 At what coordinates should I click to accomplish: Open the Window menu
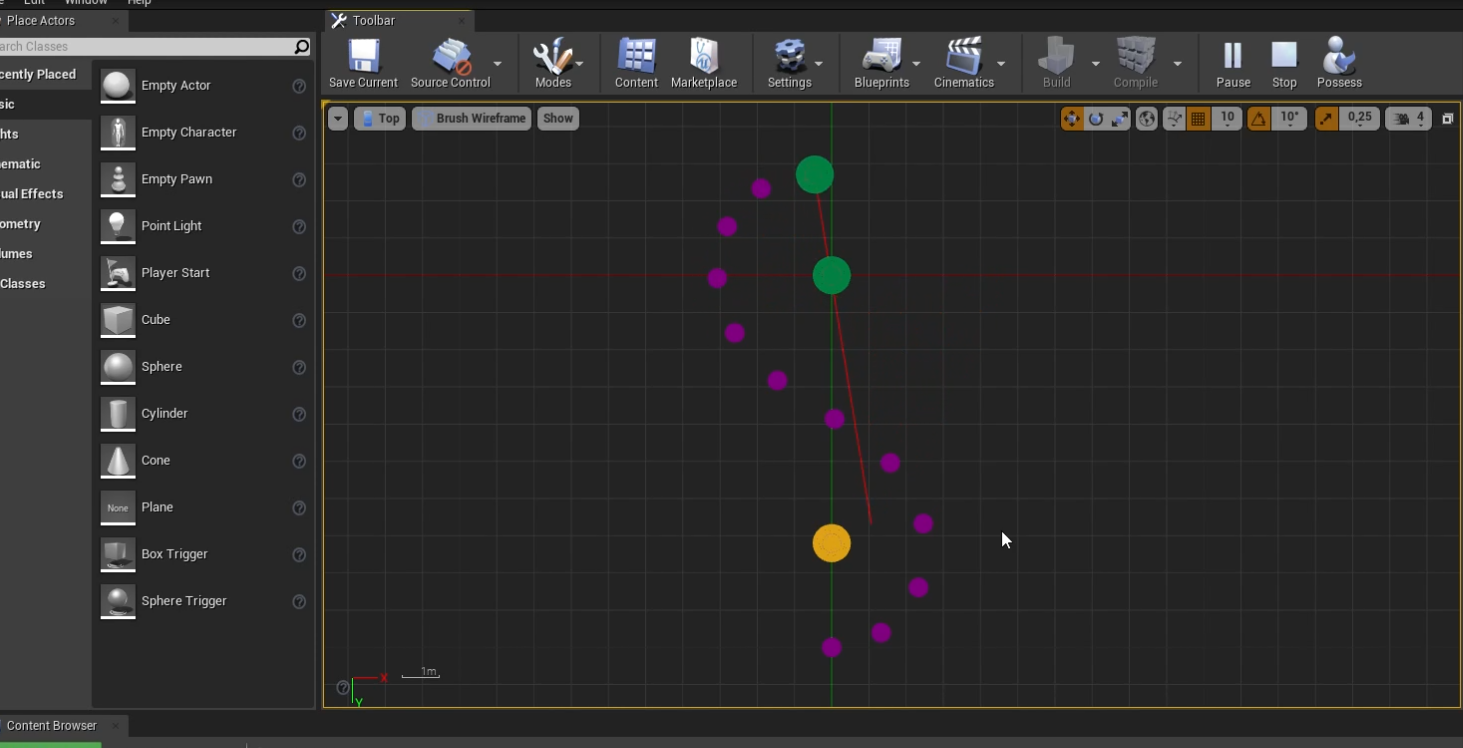pyautogui.click(x=86, y=3)
